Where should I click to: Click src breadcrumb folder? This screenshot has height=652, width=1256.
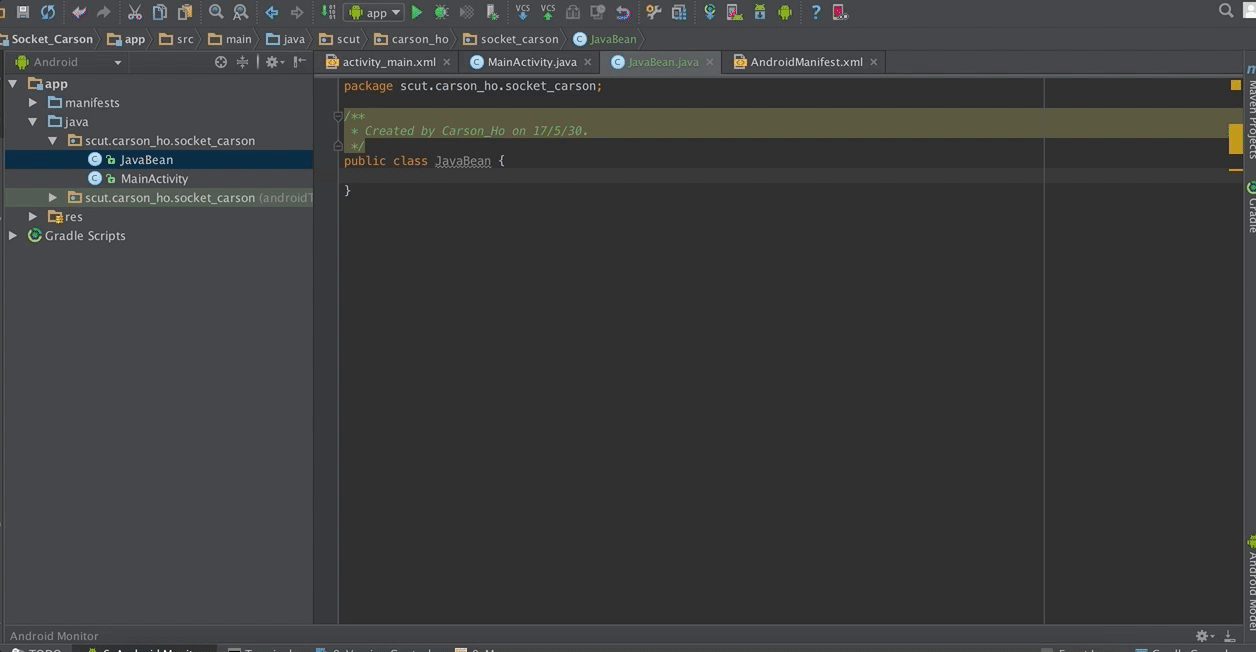[176, 39]
